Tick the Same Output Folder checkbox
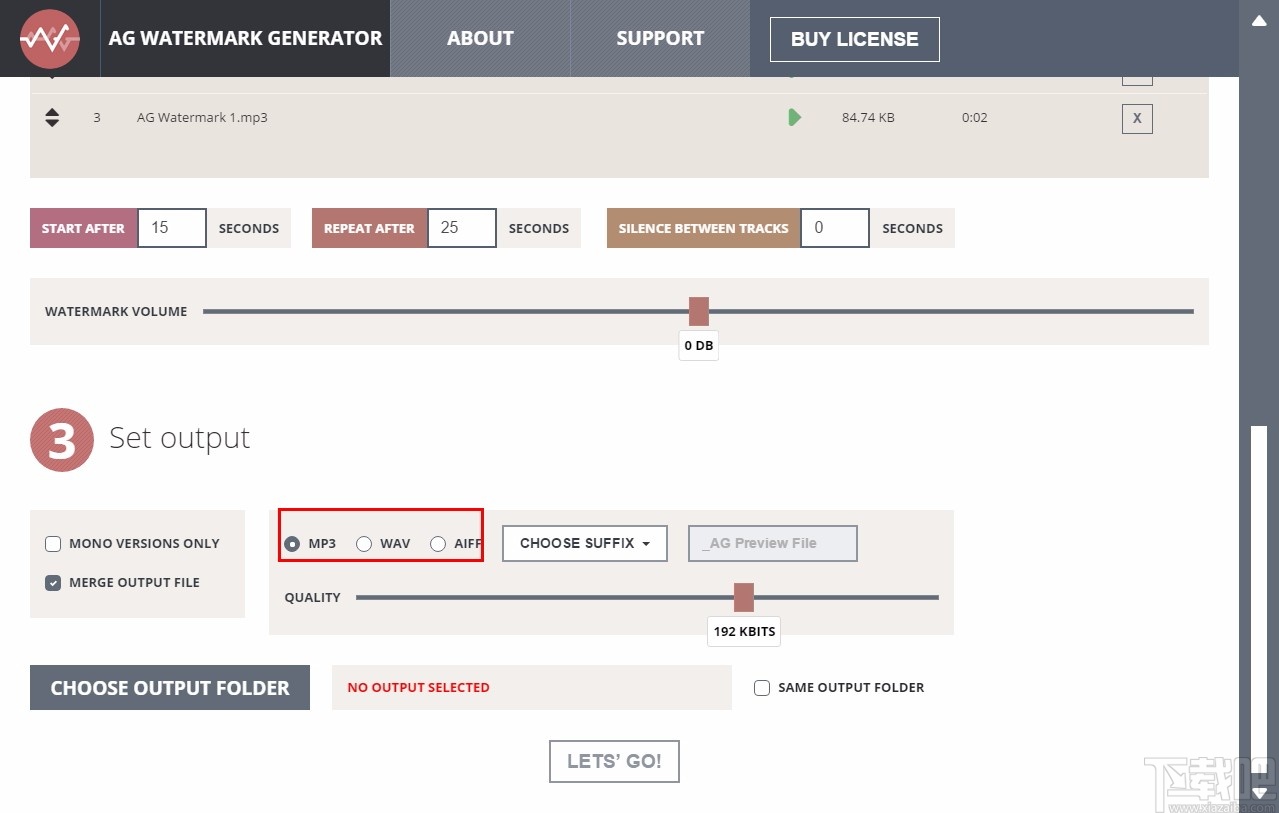 (x=762, y=688)
